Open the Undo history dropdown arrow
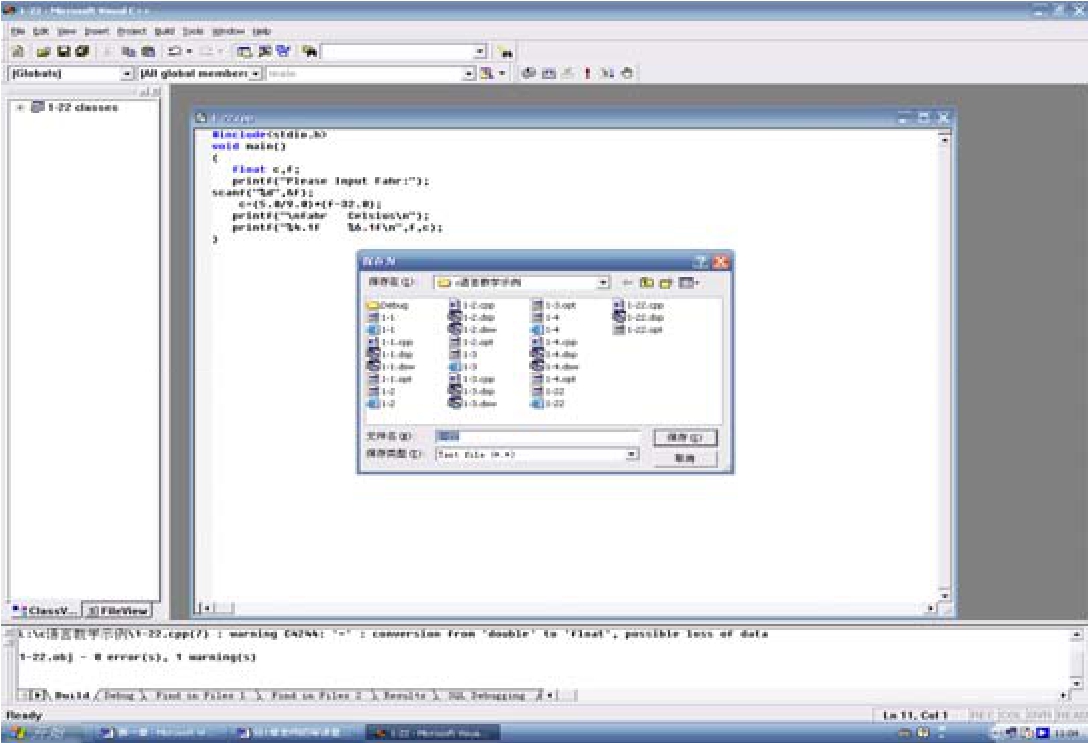The height and width of the screenshot is (743, 1088). 189,51
